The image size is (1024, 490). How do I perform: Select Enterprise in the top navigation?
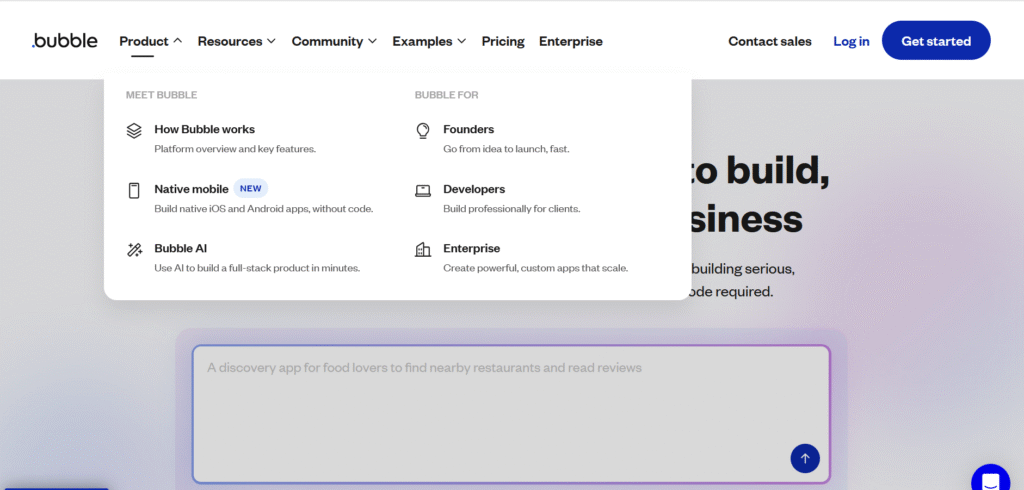(571, 41)
